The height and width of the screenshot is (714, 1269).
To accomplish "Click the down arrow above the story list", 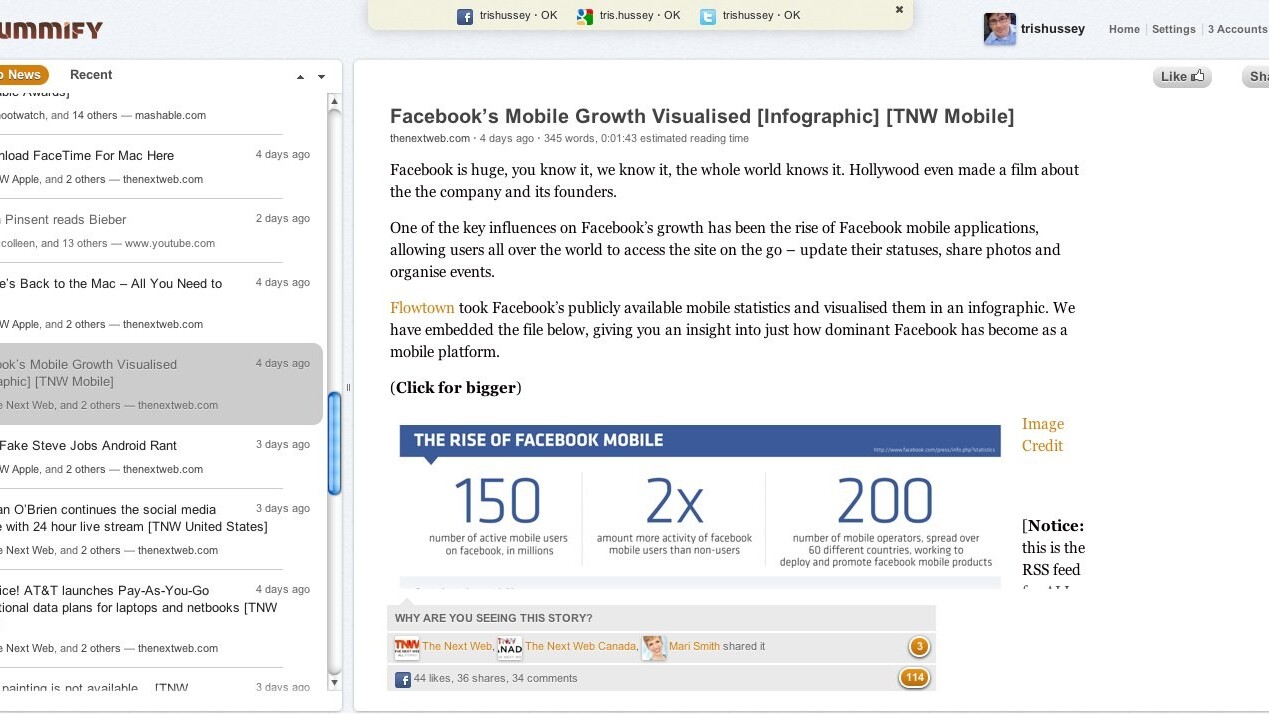I will coord(321,77).
